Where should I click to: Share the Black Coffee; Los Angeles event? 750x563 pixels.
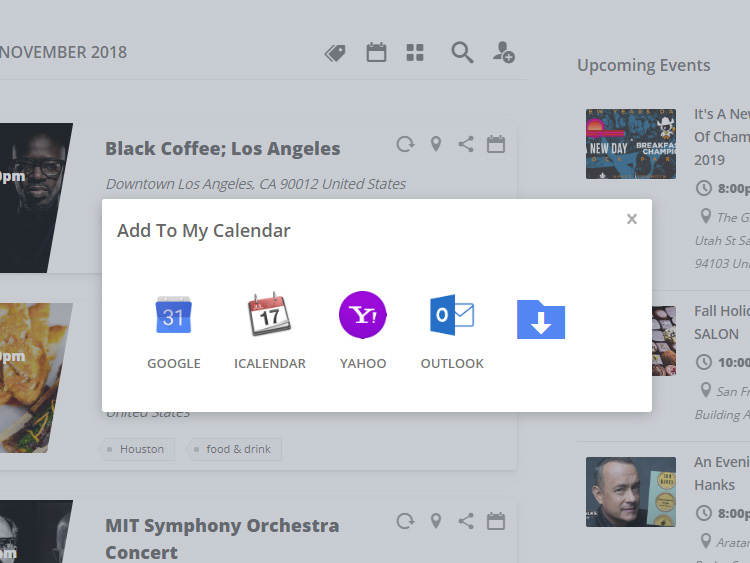point(466,144)
